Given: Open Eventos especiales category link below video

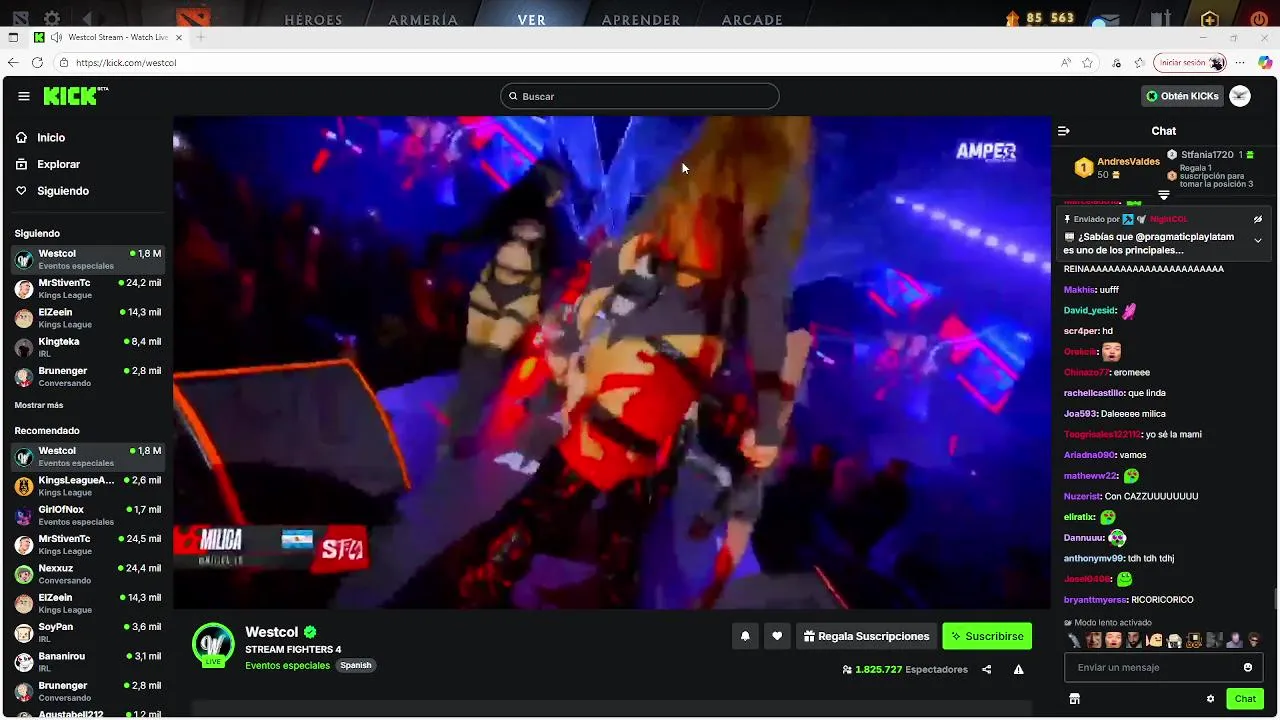Looking at the screenshot, I should point(287,665).
